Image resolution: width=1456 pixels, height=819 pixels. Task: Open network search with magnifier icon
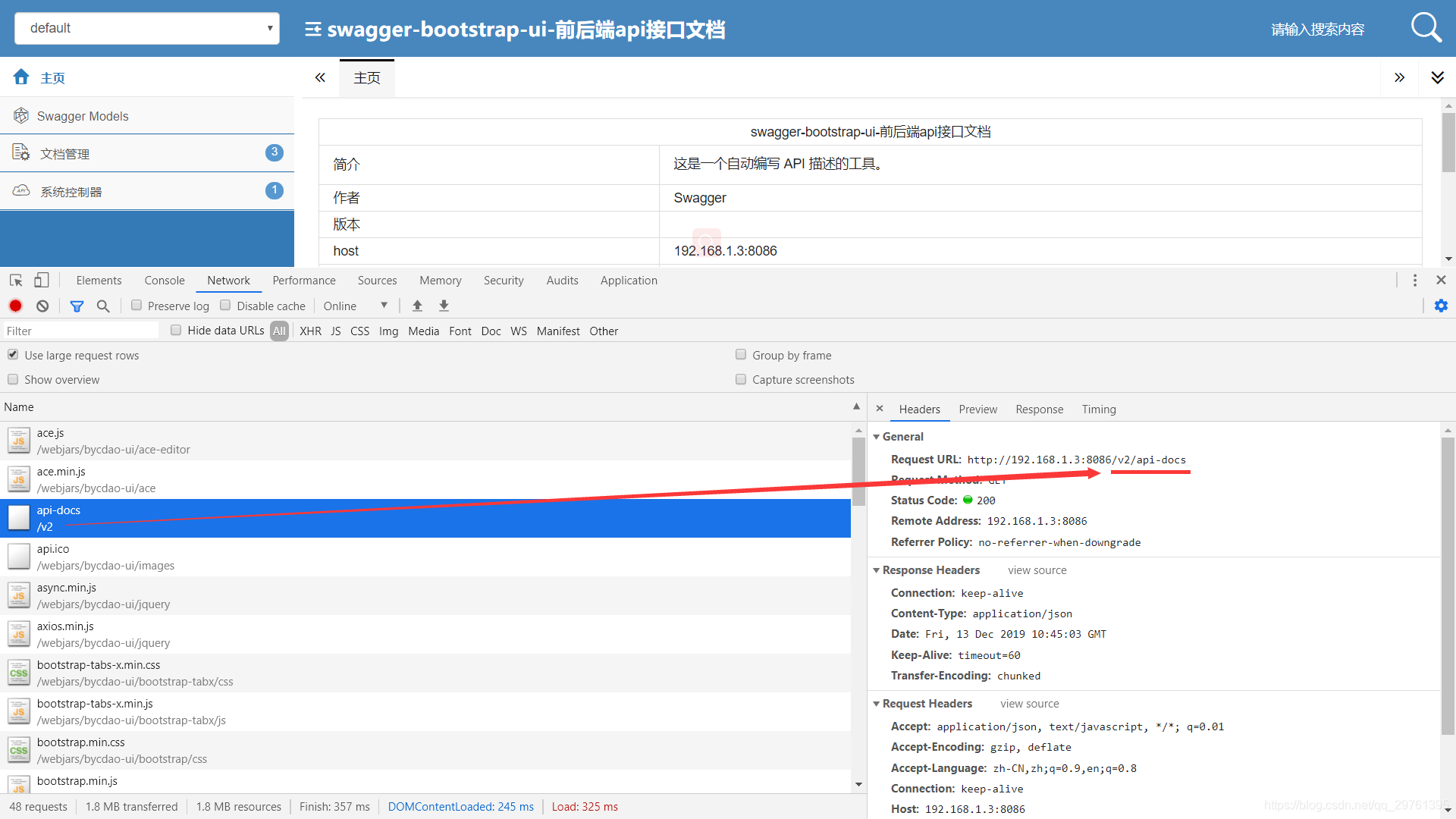pyautogui.click(x=103, y=306)
